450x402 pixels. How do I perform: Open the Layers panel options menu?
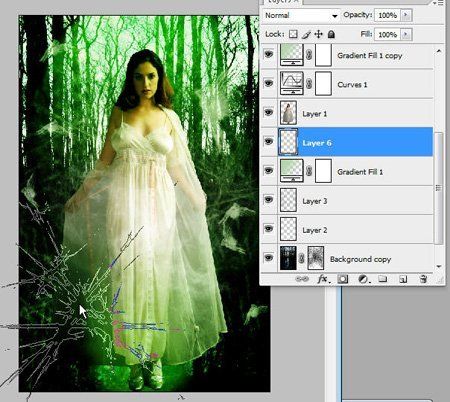[439, 2]
